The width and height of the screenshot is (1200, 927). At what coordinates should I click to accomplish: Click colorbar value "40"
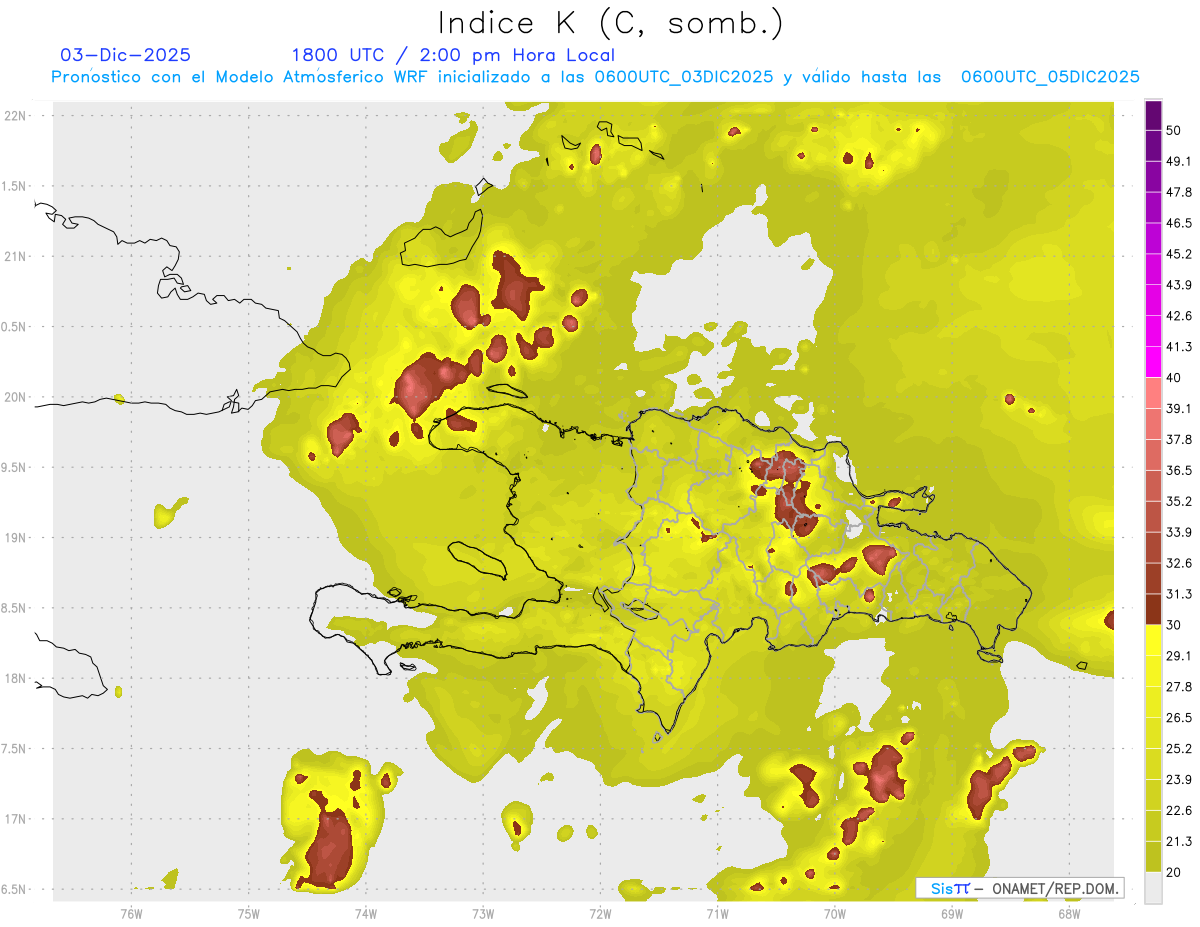(x=1174, y=378)
